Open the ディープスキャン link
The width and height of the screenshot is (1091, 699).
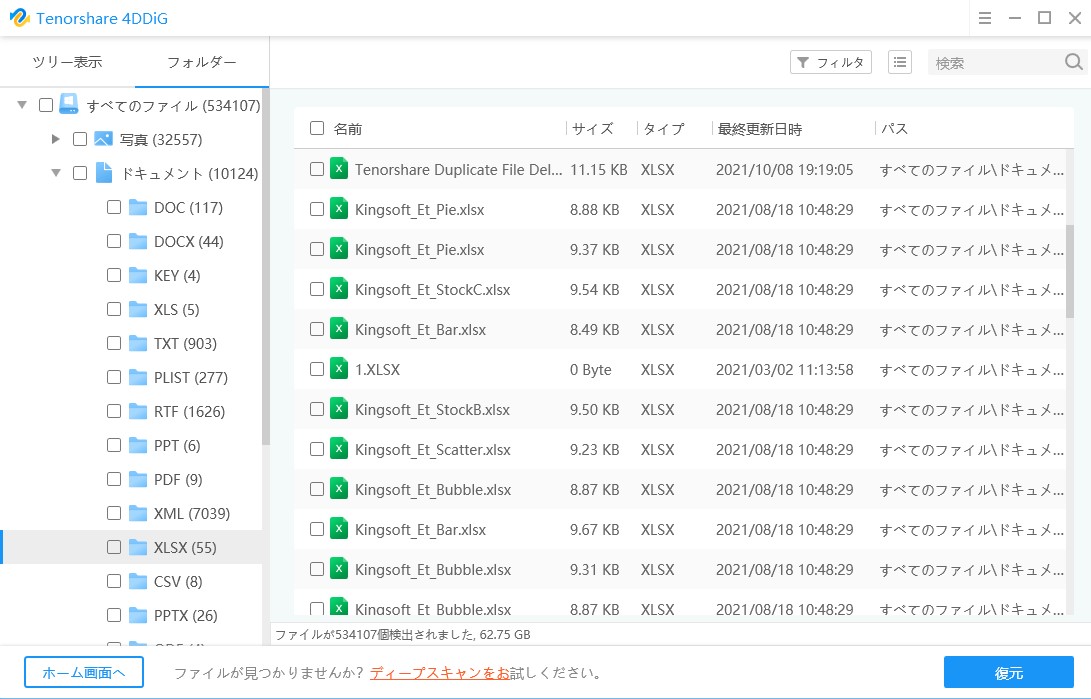440,673
